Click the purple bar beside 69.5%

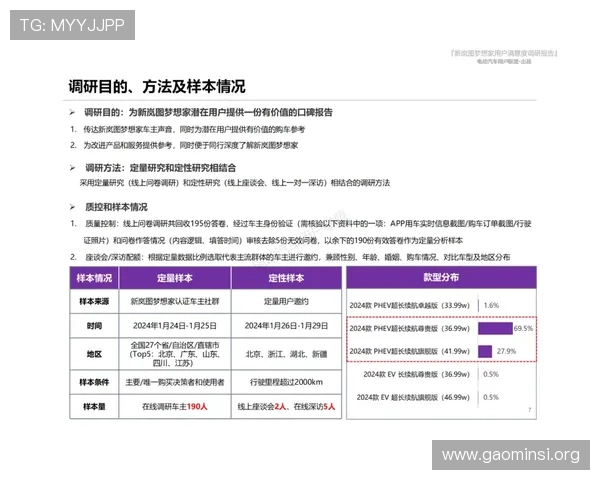(x=495, y=328)
